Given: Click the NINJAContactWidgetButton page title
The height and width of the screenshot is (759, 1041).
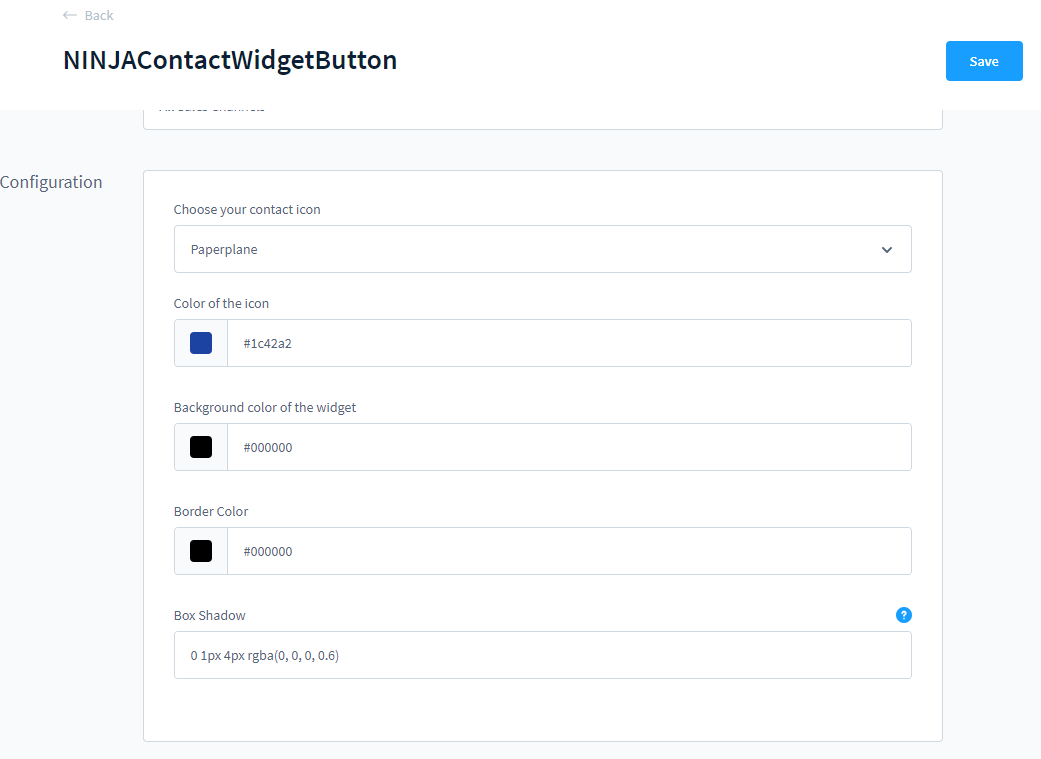Looking at the screenshot, I should pos(230,60).
